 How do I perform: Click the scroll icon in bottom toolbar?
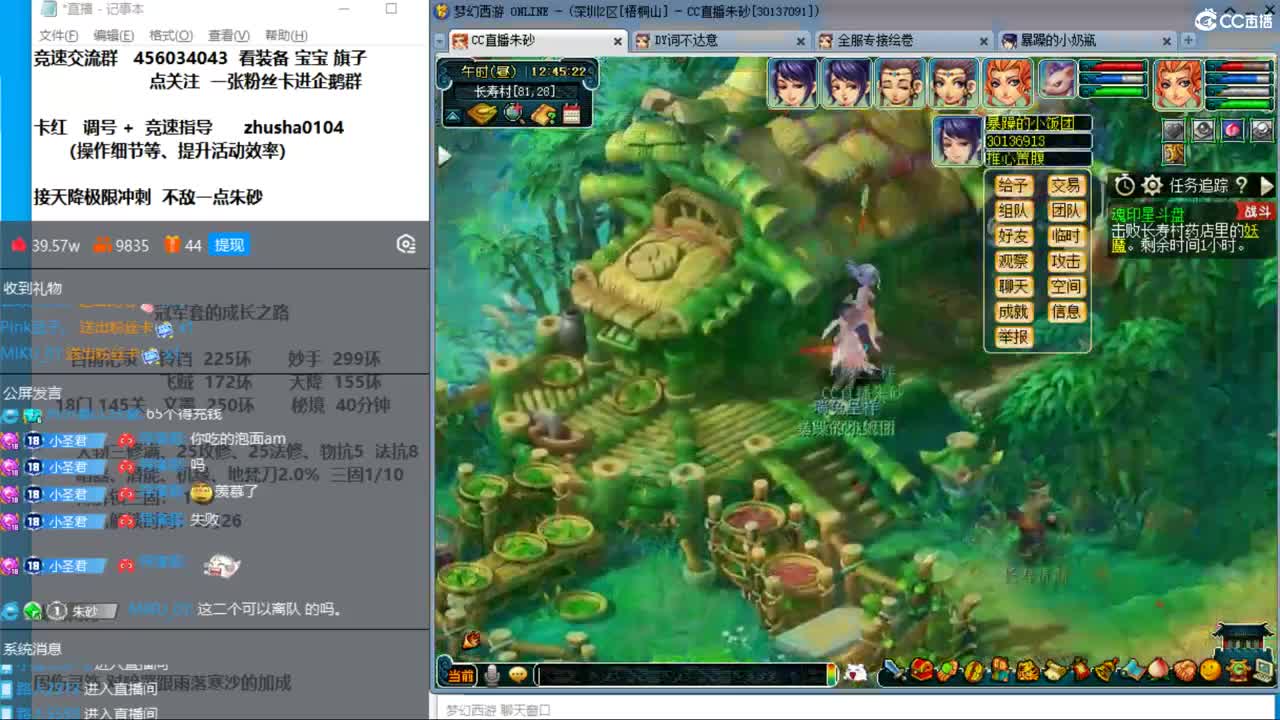[x=1053, y=671]
